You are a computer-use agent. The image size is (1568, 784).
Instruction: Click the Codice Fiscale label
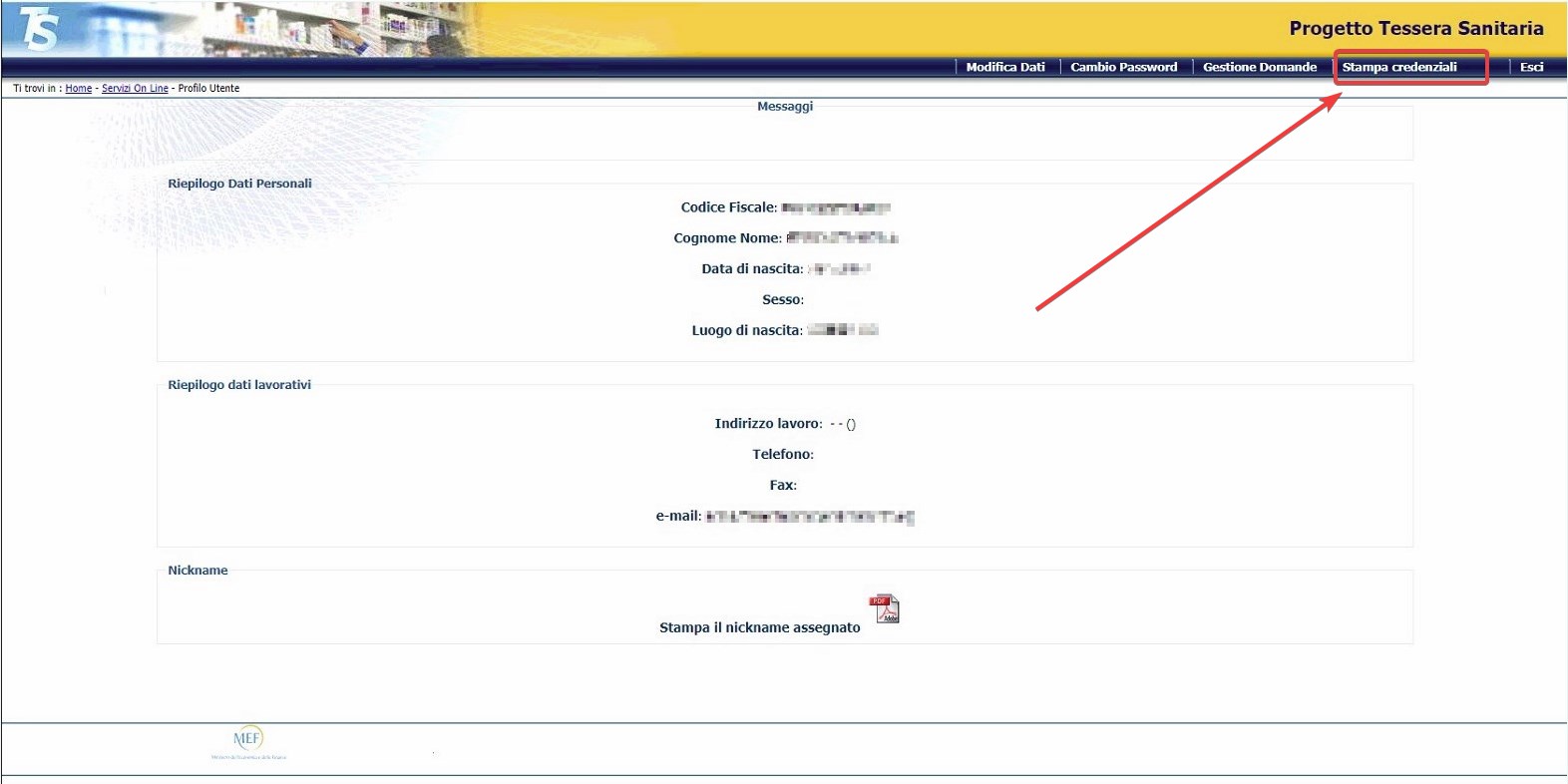click(729, 207)
